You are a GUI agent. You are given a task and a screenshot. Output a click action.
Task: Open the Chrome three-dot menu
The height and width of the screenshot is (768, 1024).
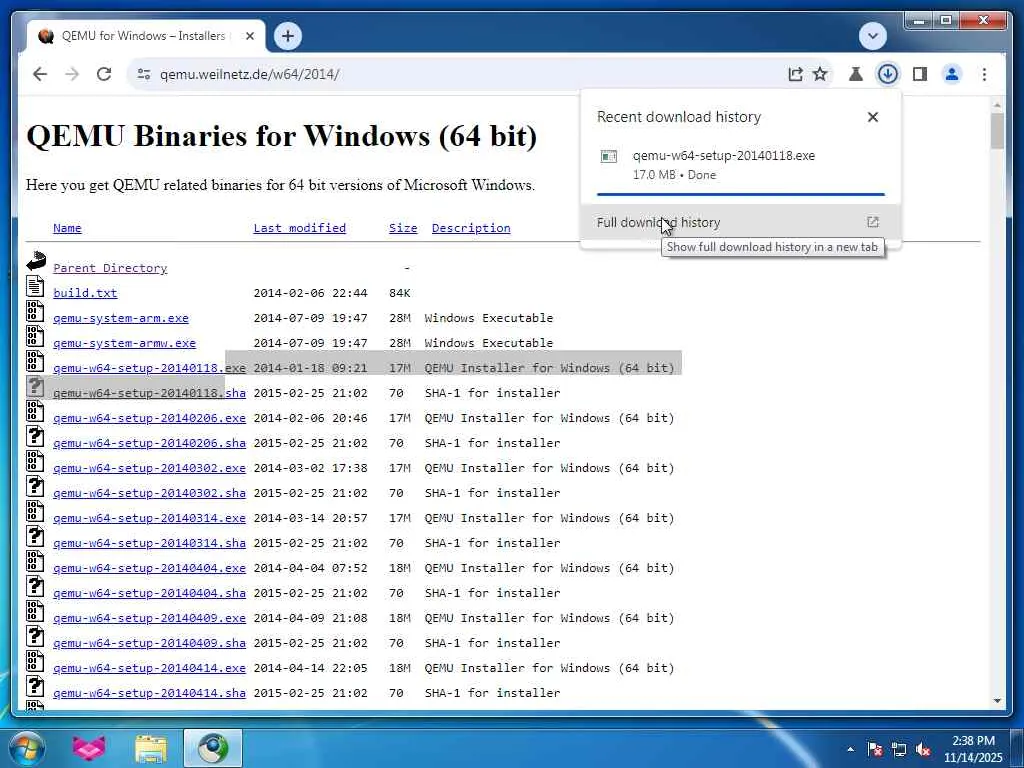[x=984, y=74]
